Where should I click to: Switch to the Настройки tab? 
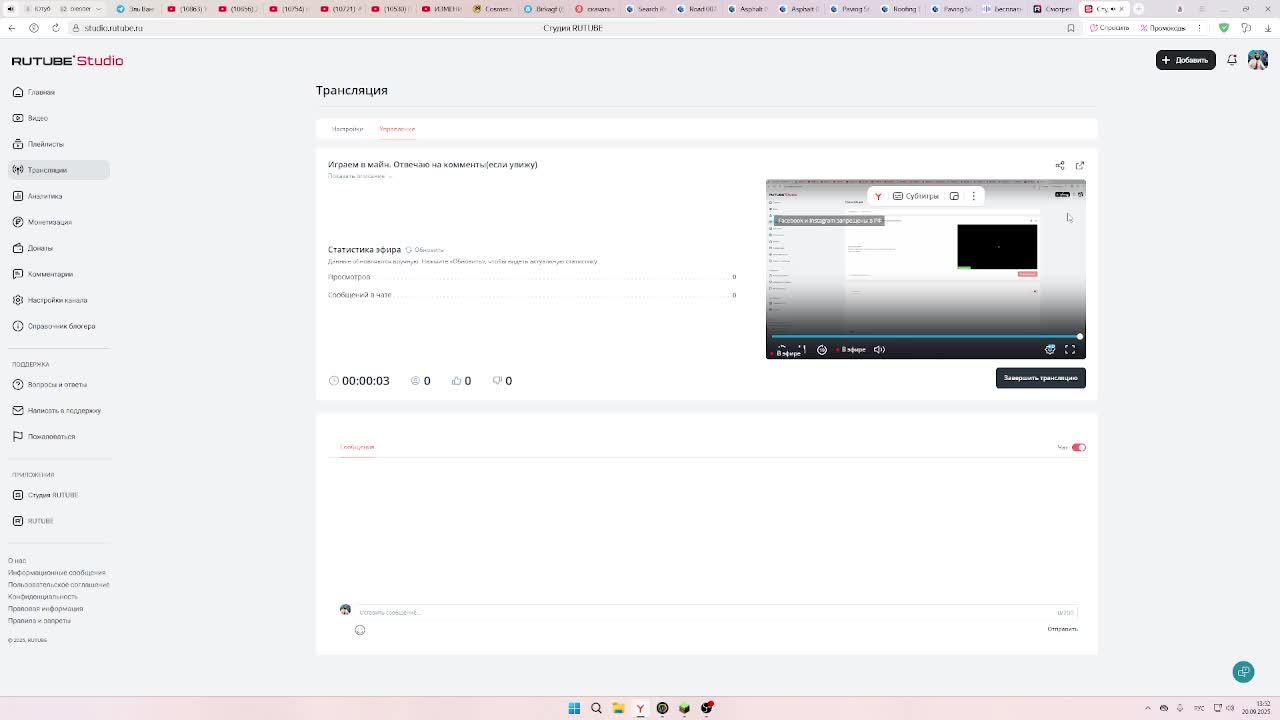click(x=348, y=129)
